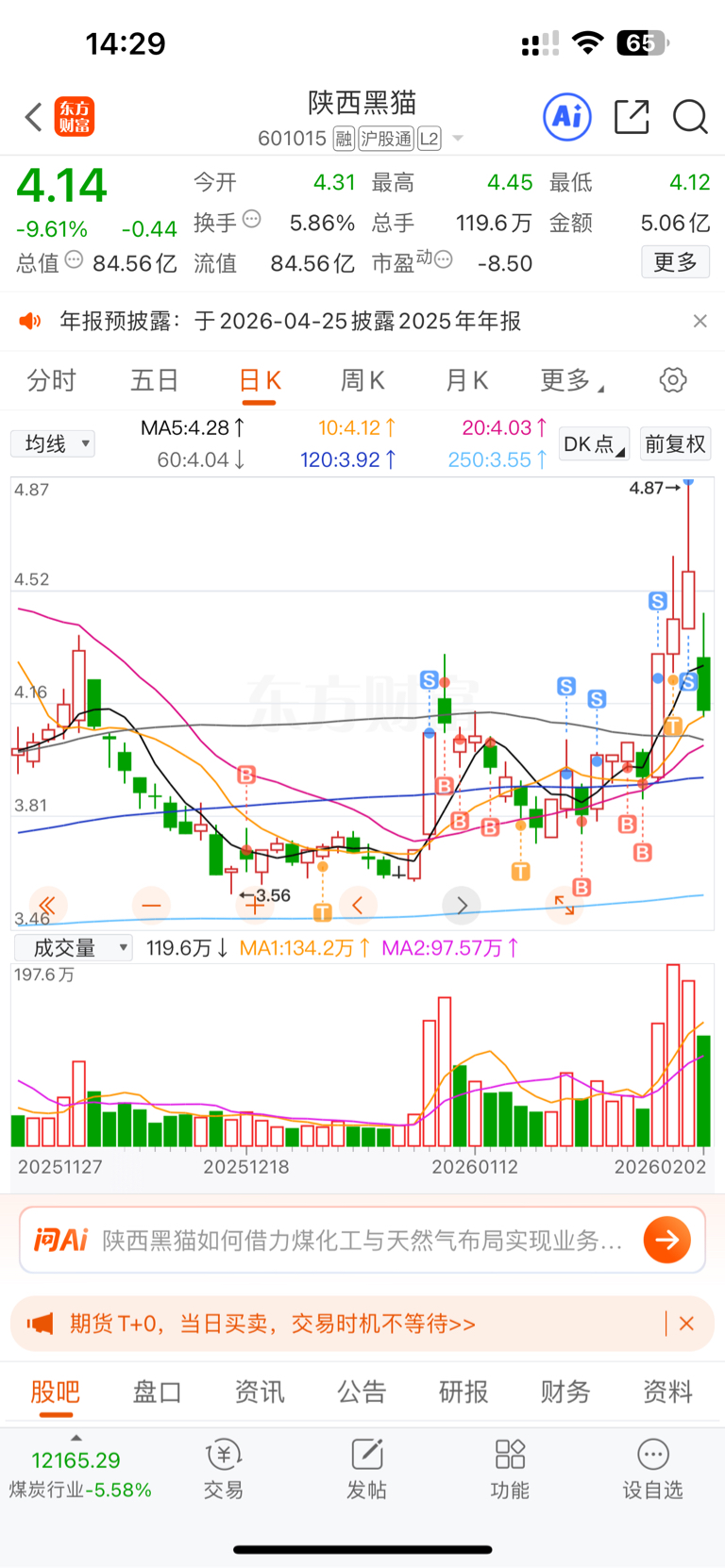This screenshot has width=725, height=1568.
Task: Switch to 分时 chart tab
Action: tap(52, 380)
